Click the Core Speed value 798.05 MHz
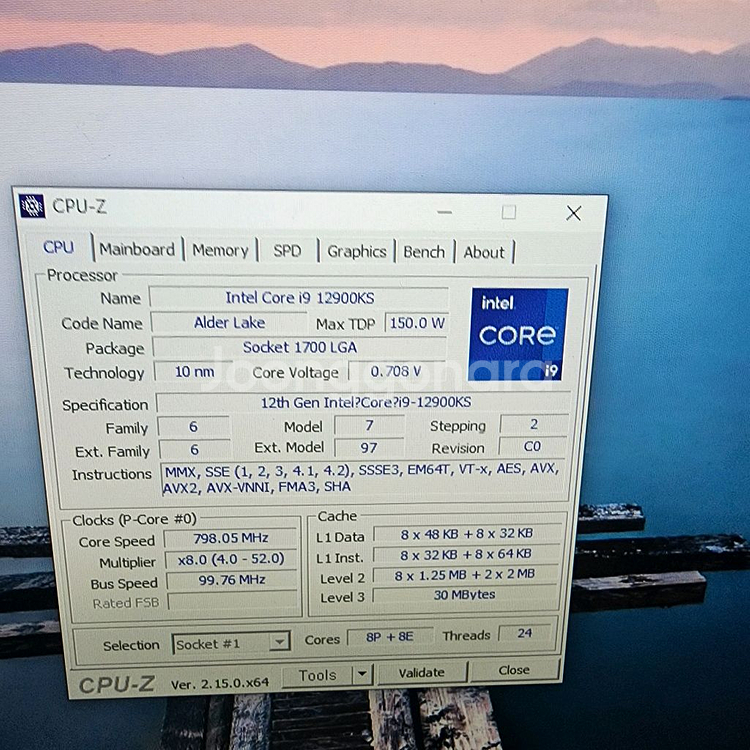 (231, 538)
